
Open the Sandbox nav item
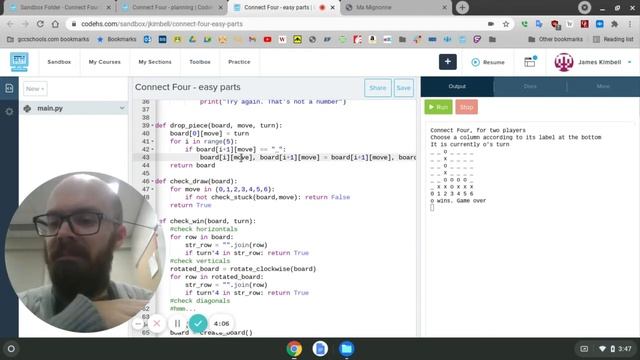[x=59, y=62]
